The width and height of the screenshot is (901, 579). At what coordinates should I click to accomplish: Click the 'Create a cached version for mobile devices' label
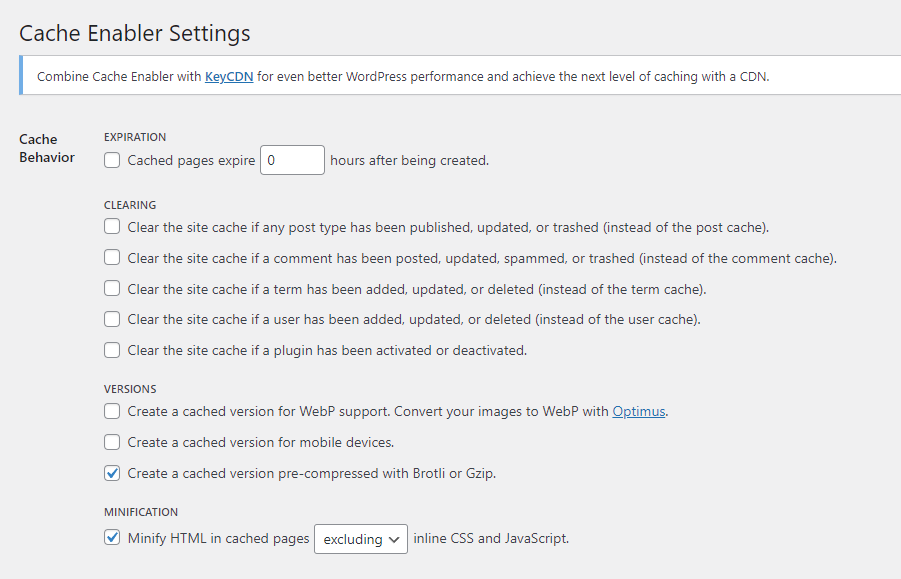(x=261, y=442)
